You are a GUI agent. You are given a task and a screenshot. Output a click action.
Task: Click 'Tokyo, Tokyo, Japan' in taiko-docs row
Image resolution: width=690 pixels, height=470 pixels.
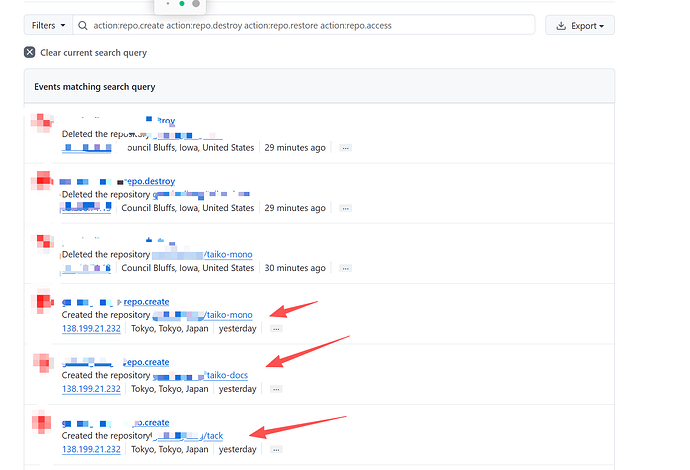(x=169, y=389)
